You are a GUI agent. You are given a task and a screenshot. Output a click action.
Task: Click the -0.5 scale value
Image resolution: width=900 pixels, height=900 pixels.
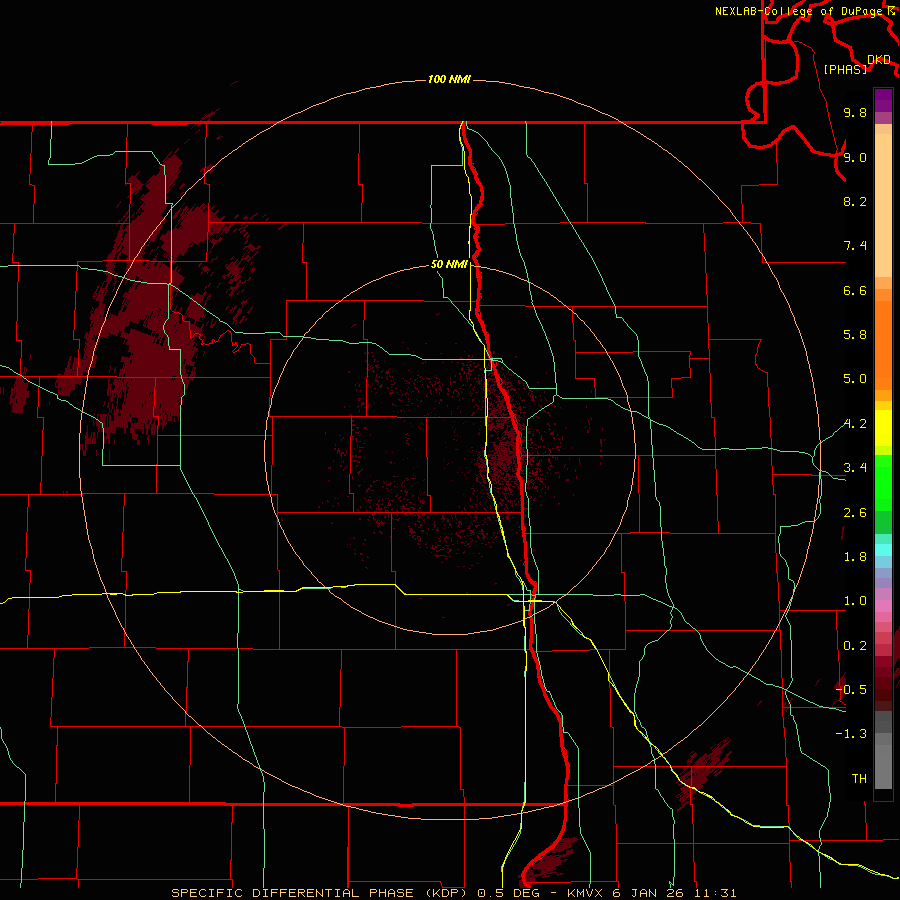pos(851,689)
